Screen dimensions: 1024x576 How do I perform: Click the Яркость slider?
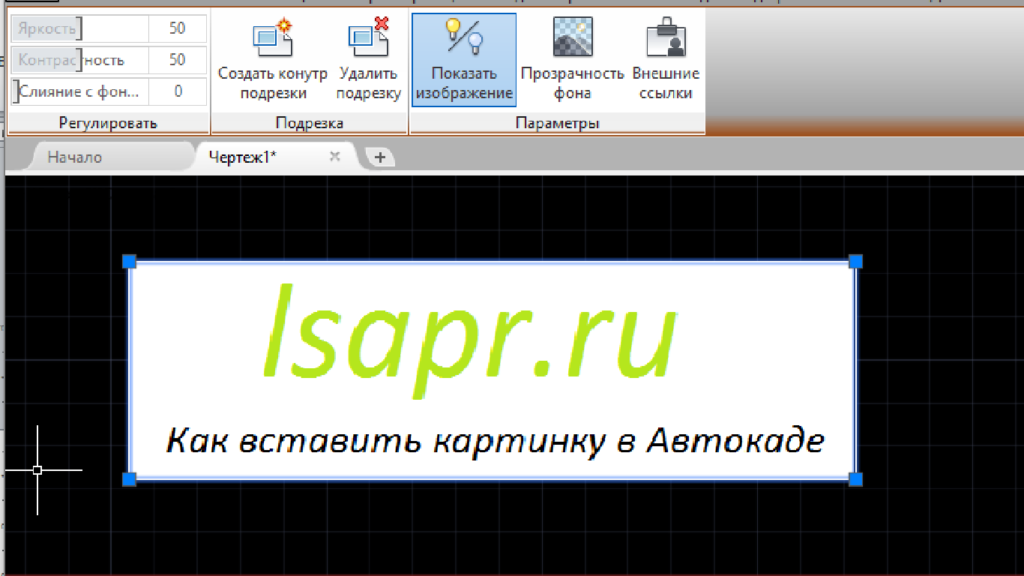coord(80,29)
